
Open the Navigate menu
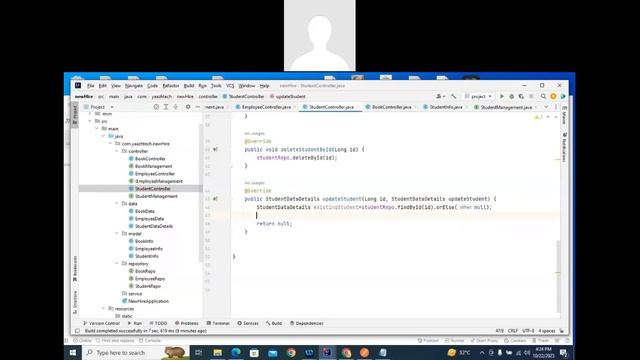133,86
